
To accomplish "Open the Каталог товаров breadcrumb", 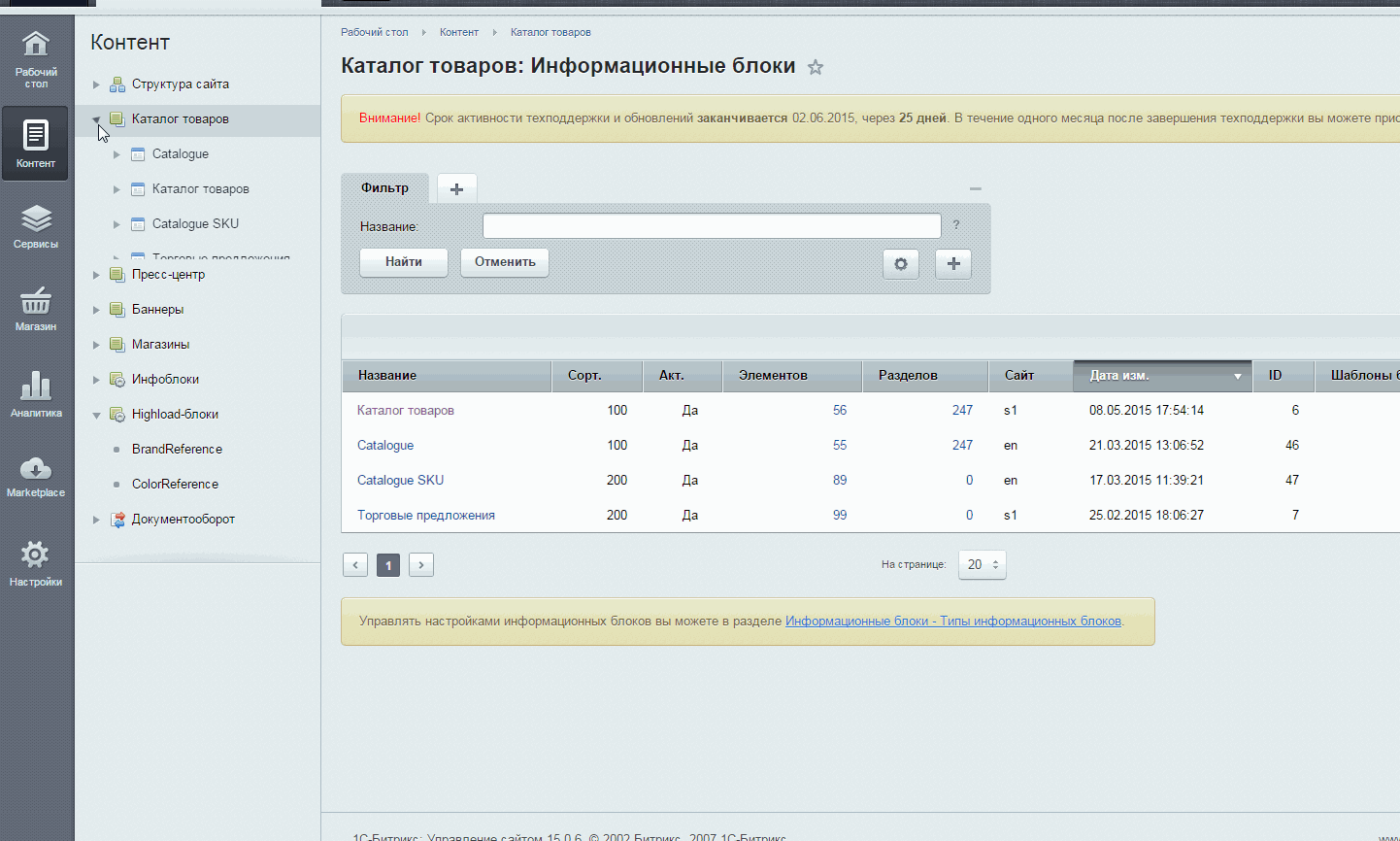I will (x=550, y=32).
